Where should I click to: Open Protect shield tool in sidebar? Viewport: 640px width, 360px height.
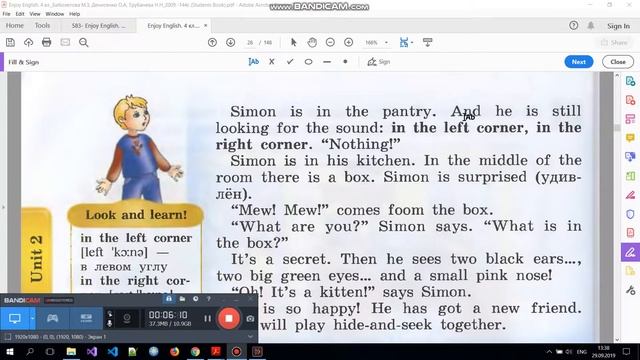tap(631, 214)
